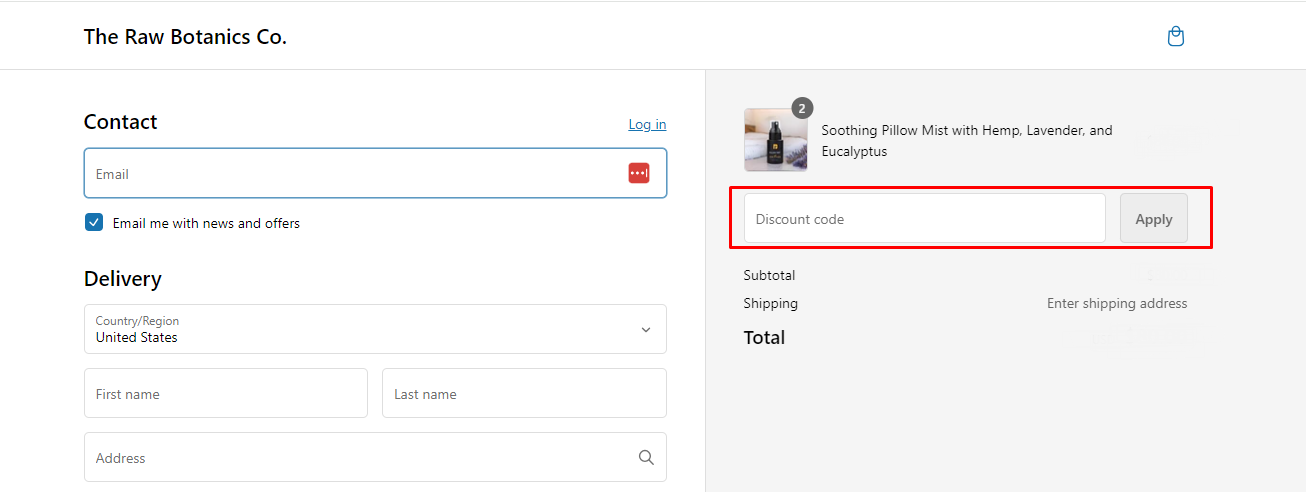Open the Country/Region dropdown

coord(375,329)
